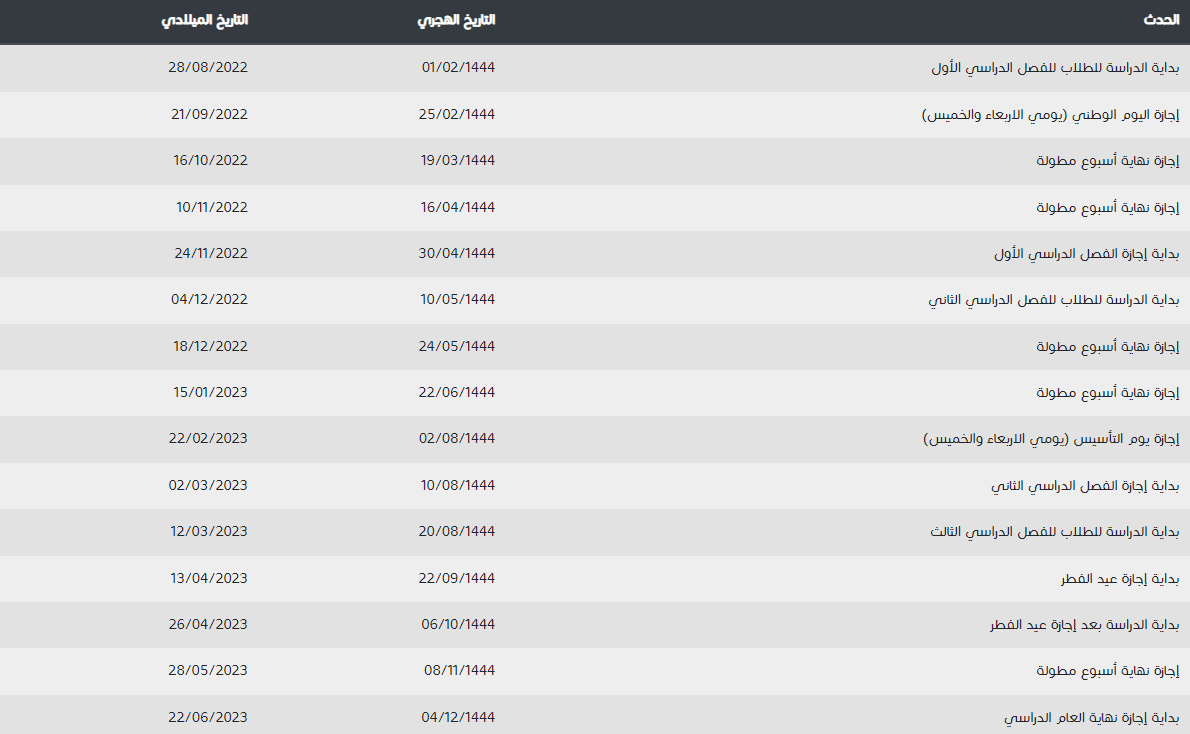1190x734 pixels.
Task: Click the التاريخ الهجري column header
Action: pos(456,20)
